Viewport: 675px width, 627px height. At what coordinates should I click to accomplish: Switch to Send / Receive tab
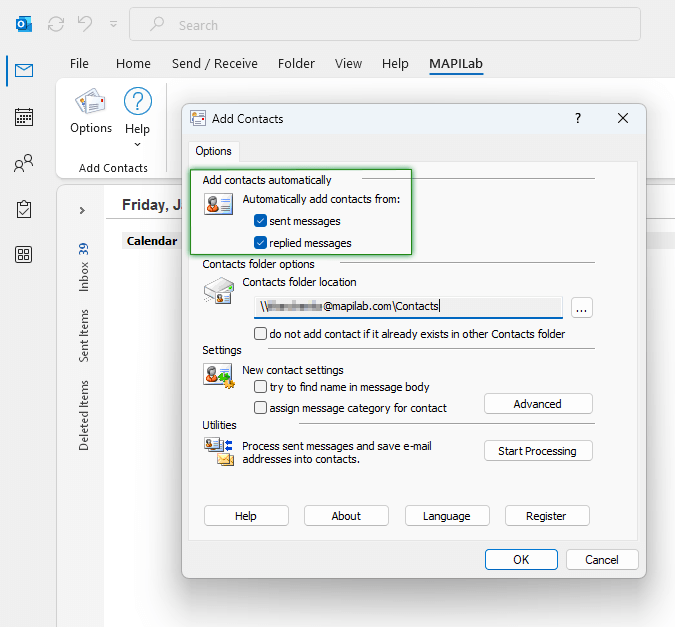tap(214, 64)
